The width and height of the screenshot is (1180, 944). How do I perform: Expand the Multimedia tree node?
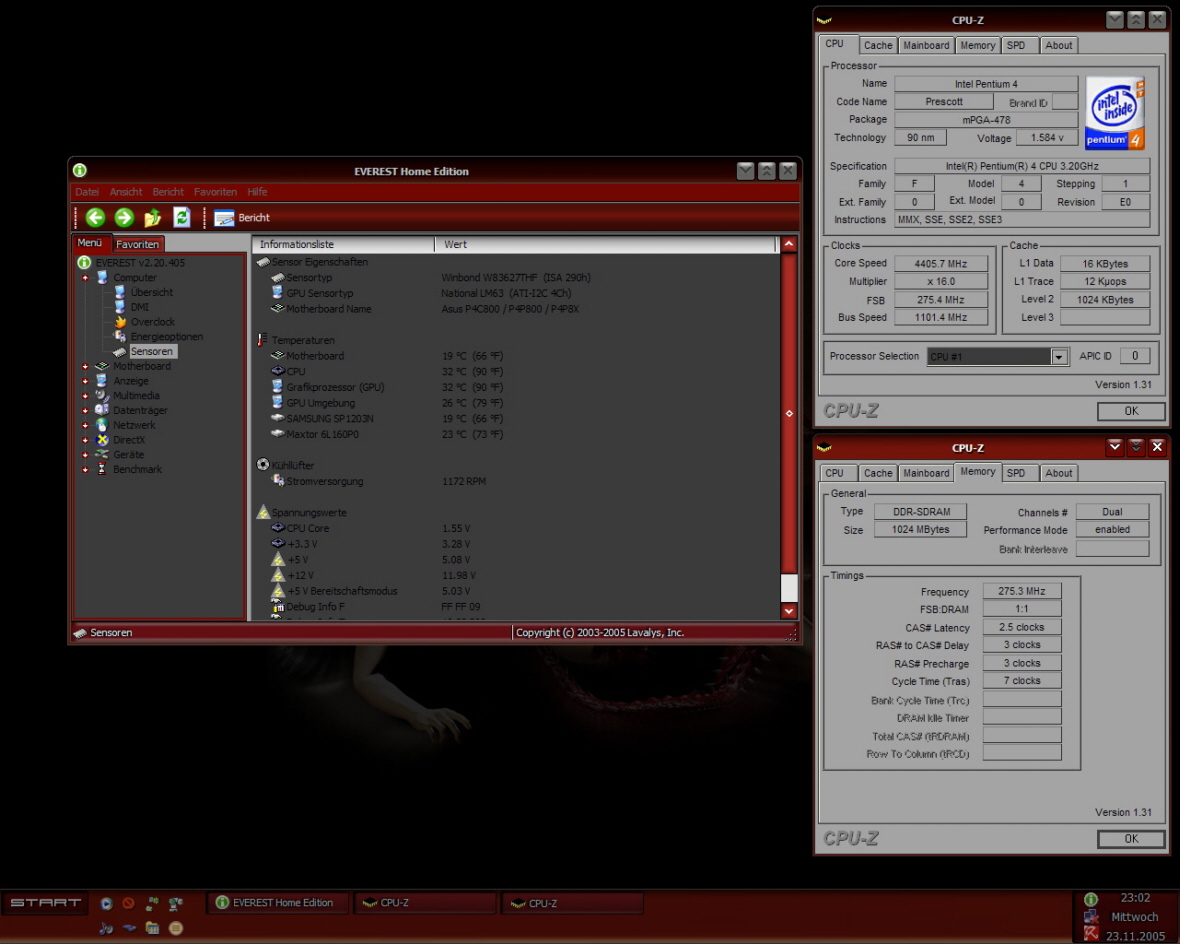[85, 396]
